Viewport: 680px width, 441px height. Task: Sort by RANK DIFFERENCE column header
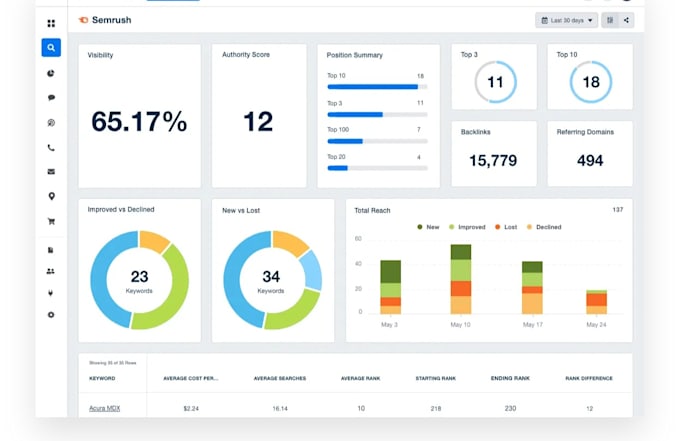pyautogui.click(x=589, y=378)
